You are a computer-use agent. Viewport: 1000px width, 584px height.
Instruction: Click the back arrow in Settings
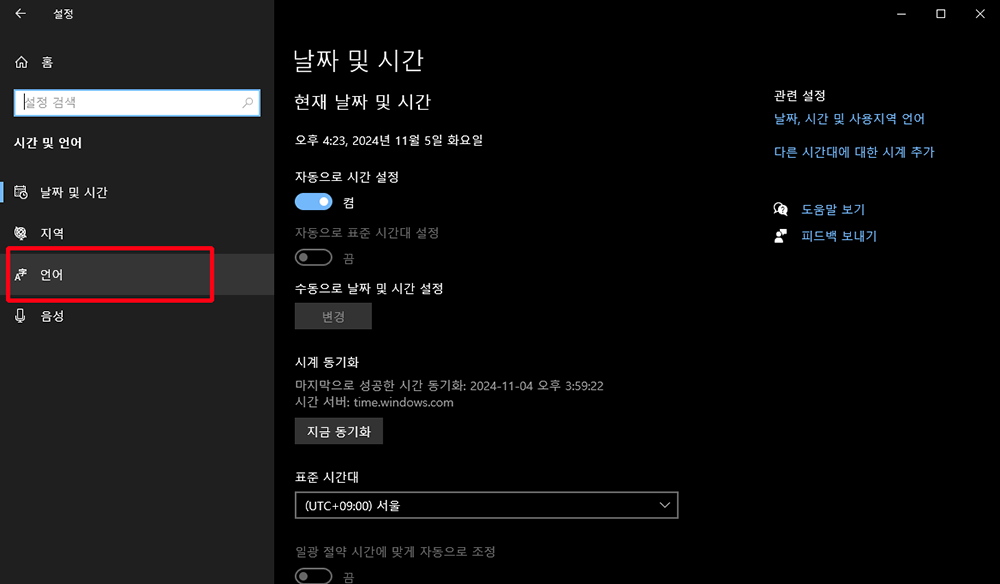[x=20, y=13]
